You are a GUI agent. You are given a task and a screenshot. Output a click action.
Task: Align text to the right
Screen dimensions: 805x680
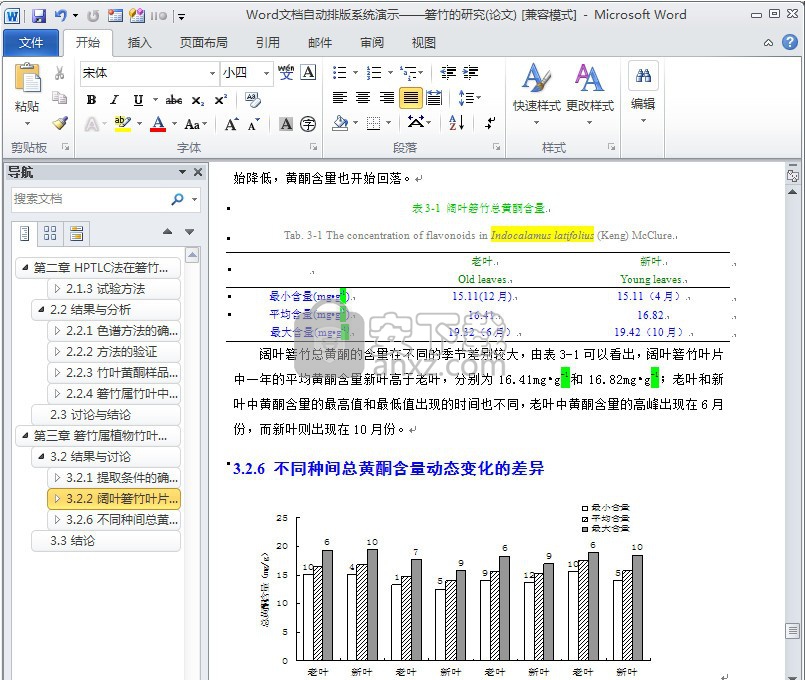[387, 97]
